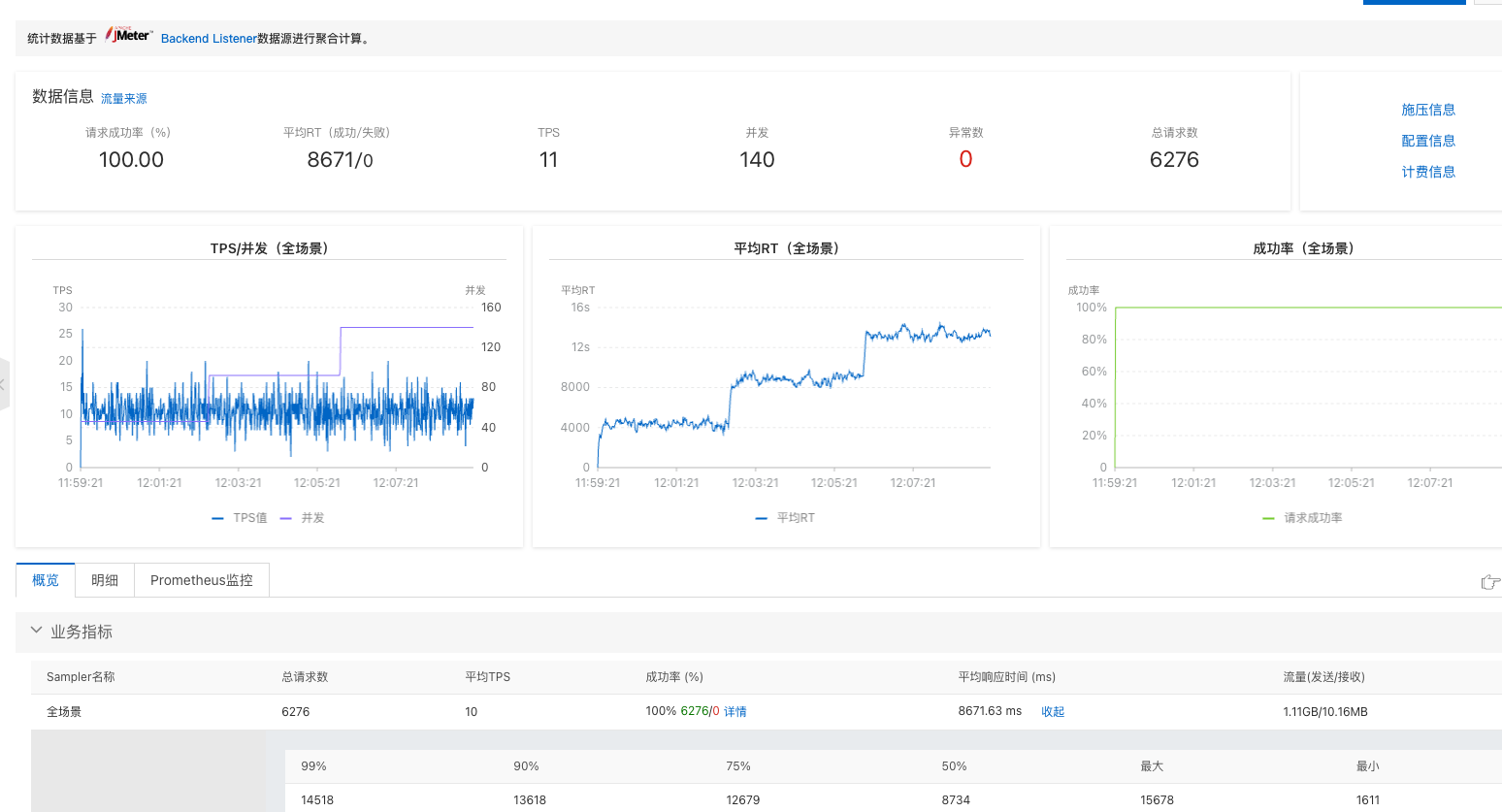This screenshot has width=1502, height=812.
Task: Toggle the 请求成功率 legend series
Action: [x=1302, y=518]
